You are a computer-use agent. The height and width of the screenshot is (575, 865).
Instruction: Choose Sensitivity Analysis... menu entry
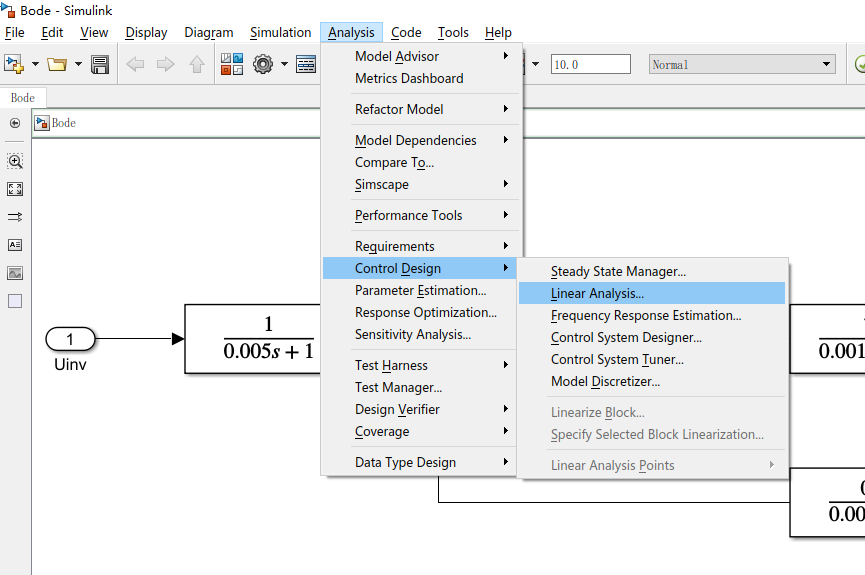point(421,334)
